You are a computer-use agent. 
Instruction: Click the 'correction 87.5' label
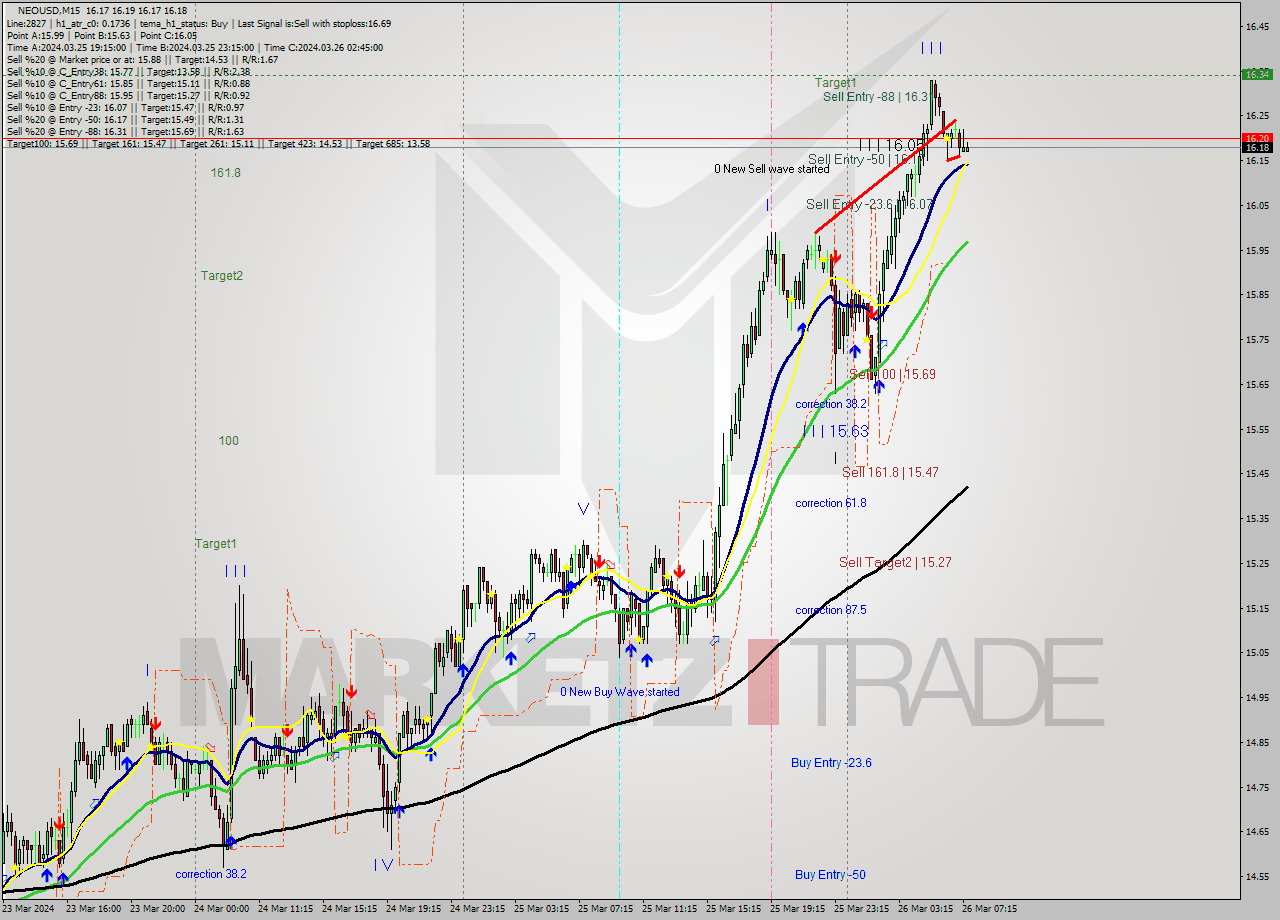tap(831, 610)
